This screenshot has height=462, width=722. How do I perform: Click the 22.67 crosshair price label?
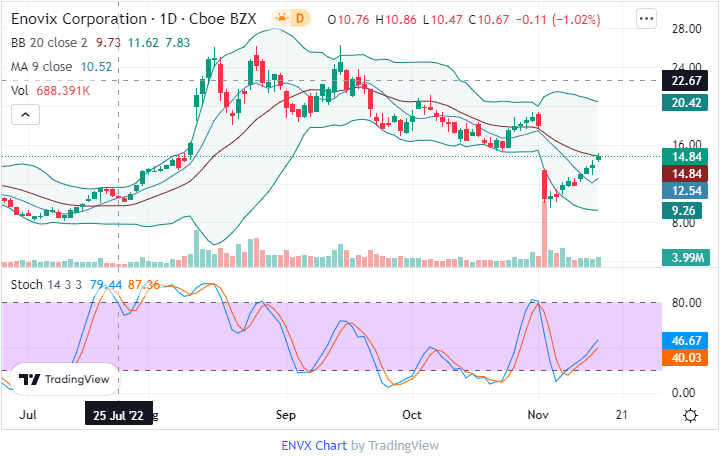(x=685, y=81)
